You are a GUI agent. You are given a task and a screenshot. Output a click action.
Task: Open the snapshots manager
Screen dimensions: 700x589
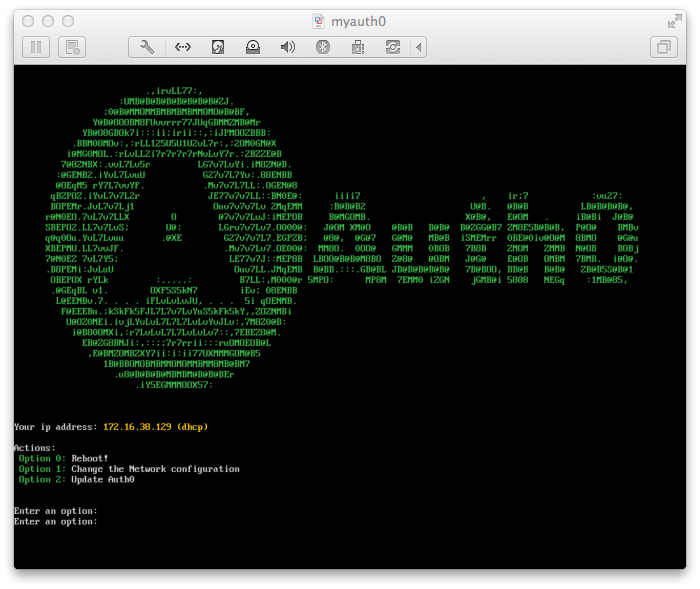72,47
